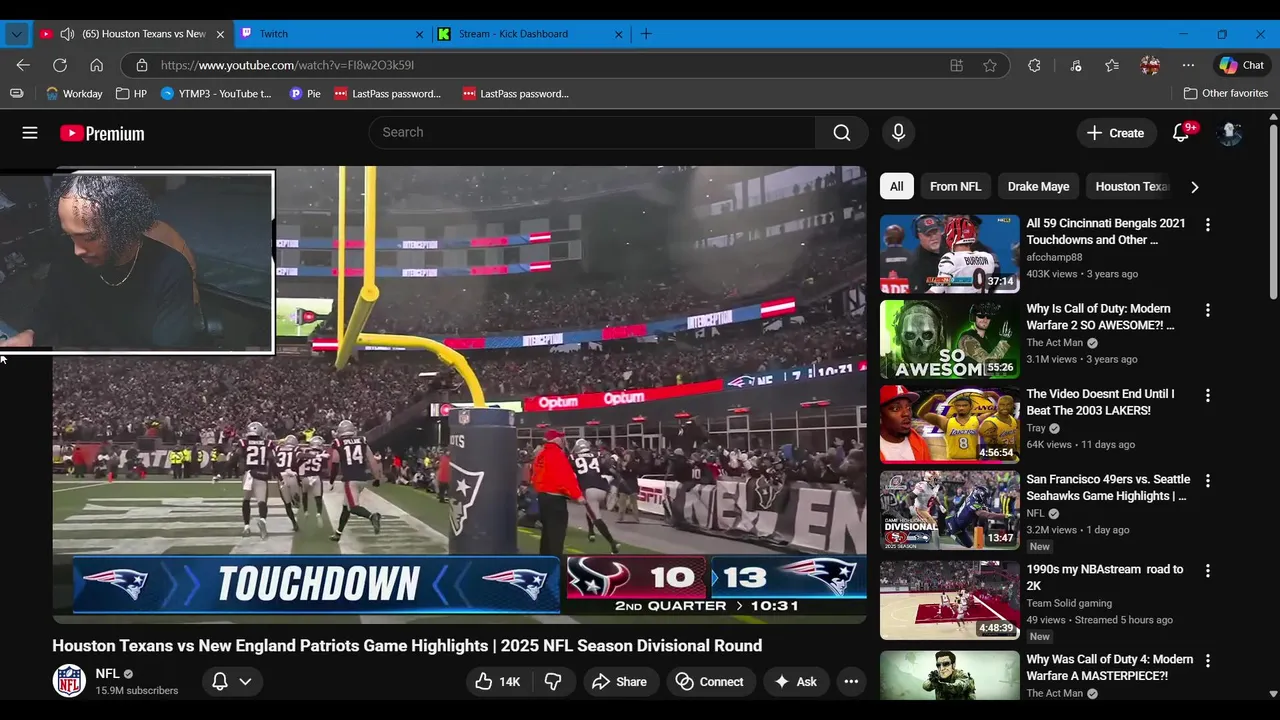Open options for Bengals Touchdowns video
Screen dimensions: 1280x720
1207,225
